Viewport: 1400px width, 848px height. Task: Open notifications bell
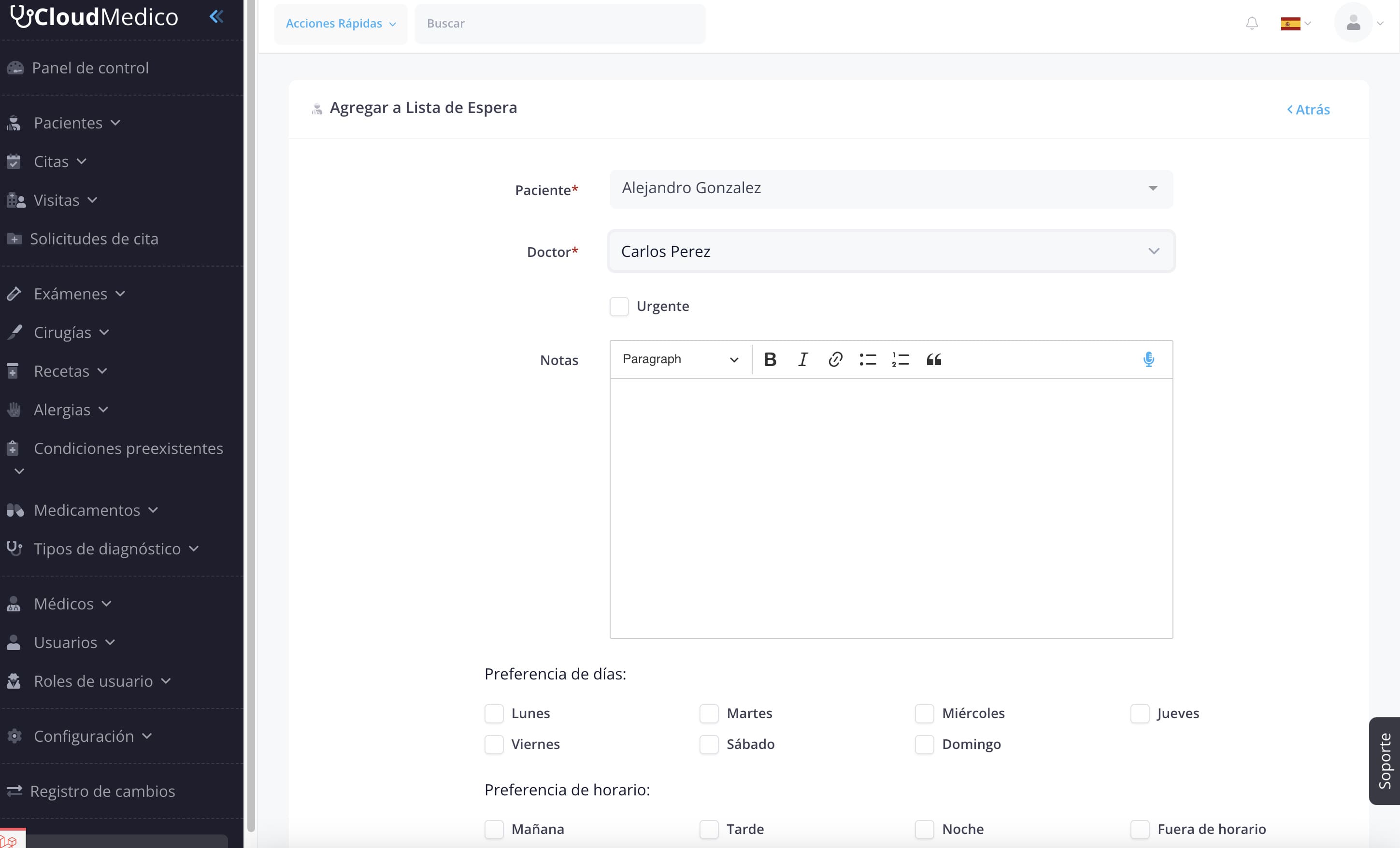[1252, 23]
